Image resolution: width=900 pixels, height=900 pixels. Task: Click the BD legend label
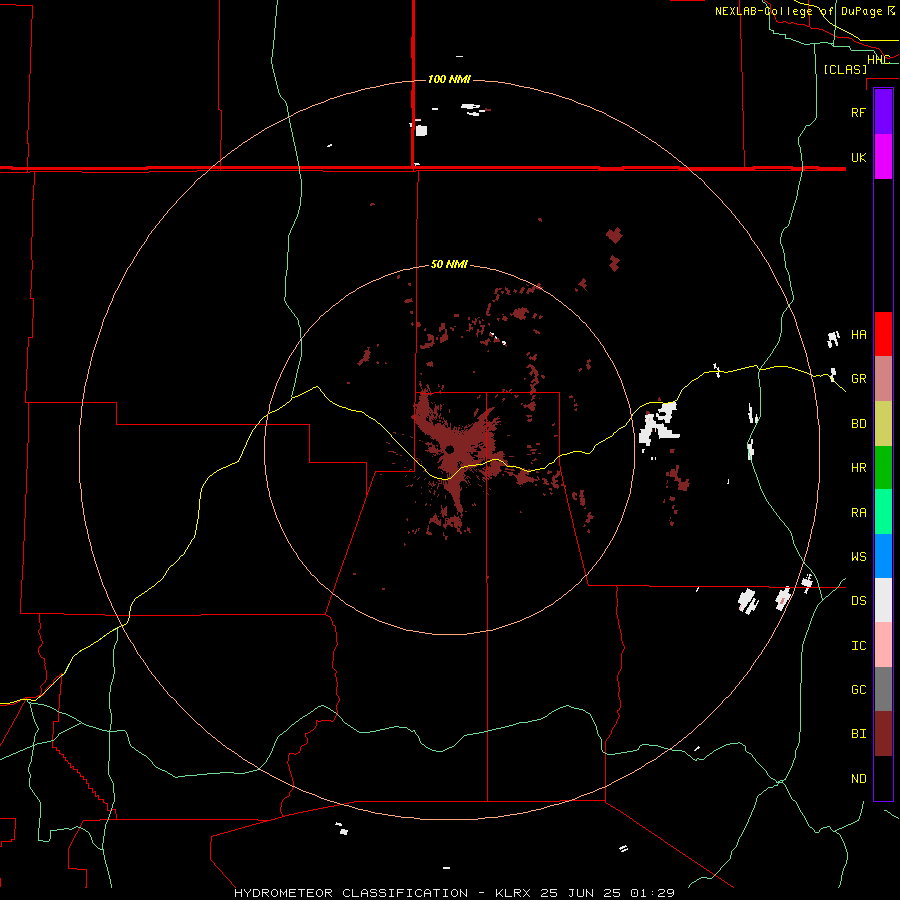pos(859,424)
